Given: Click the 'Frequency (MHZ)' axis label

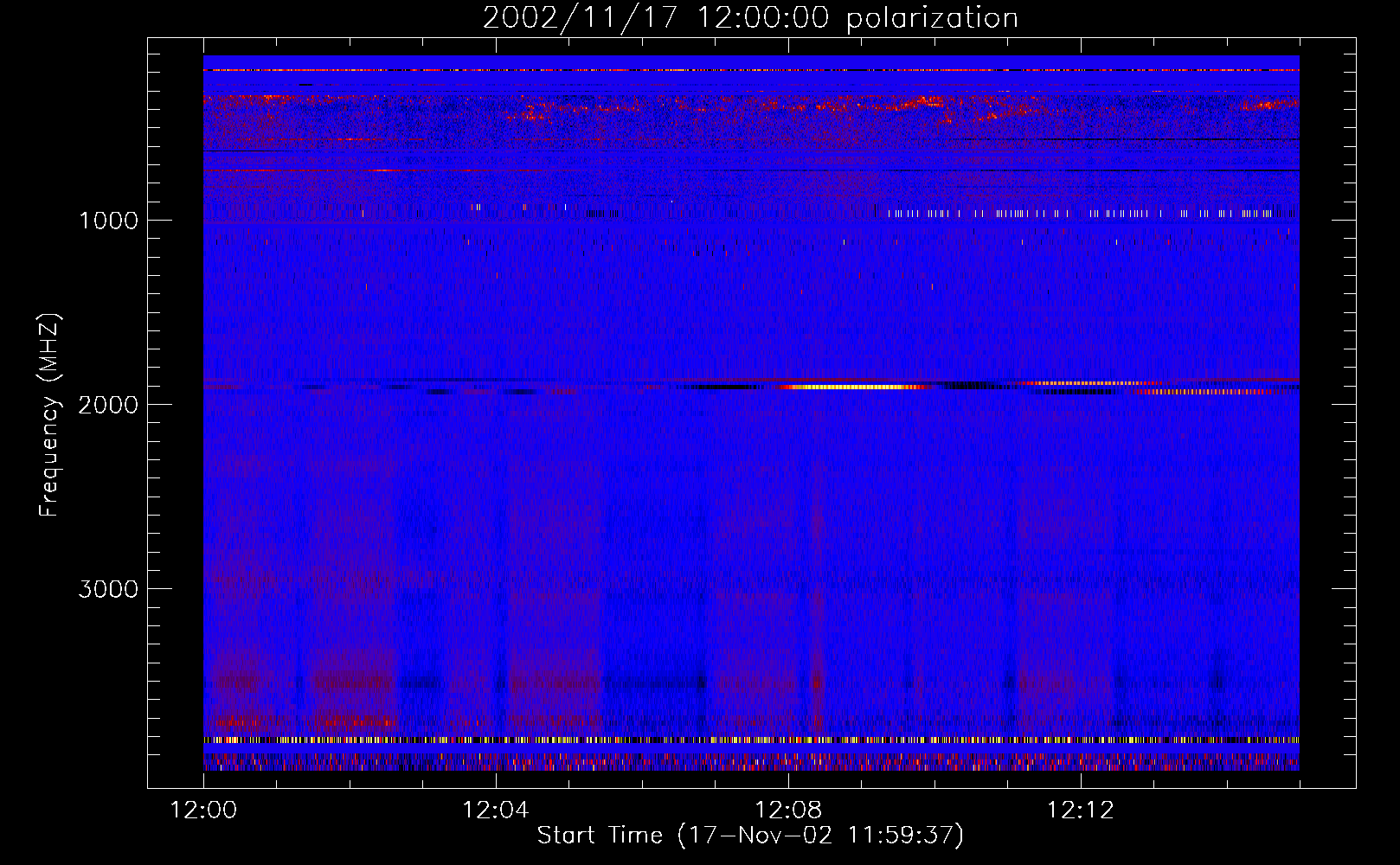Looking at the screenshot, I should (49, 415).
